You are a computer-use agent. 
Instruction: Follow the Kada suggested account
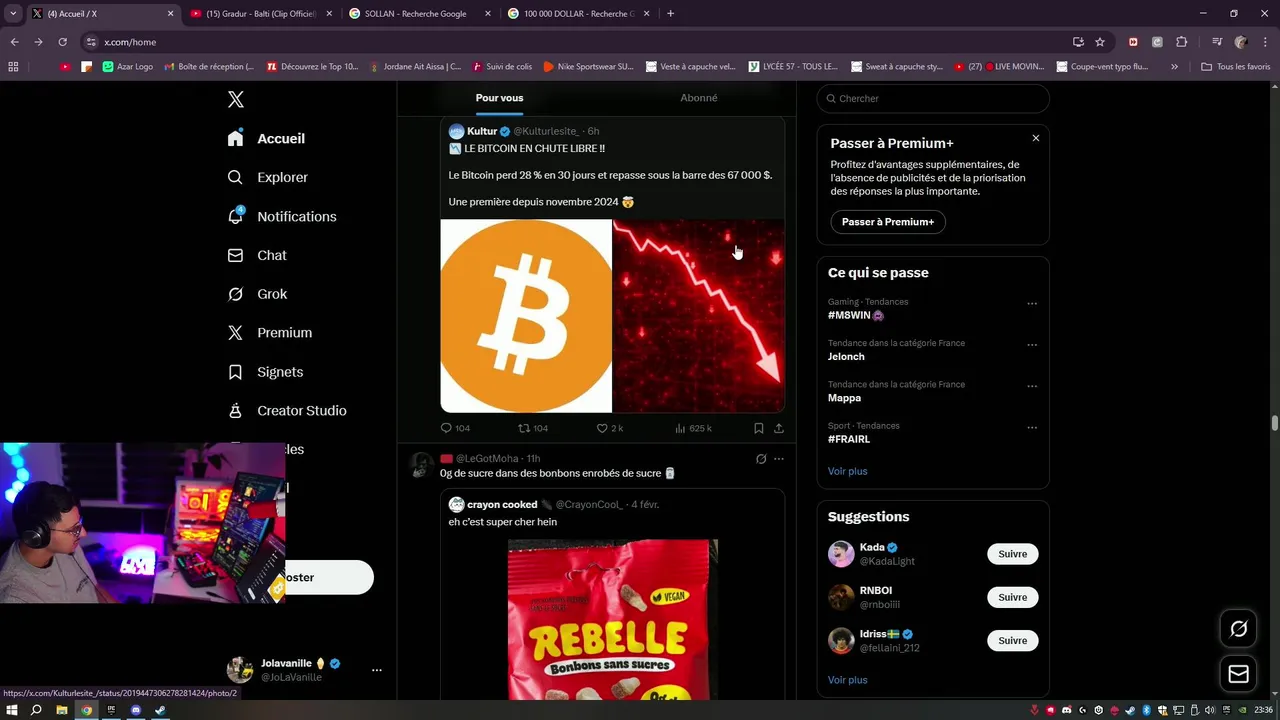(1012, 554)
